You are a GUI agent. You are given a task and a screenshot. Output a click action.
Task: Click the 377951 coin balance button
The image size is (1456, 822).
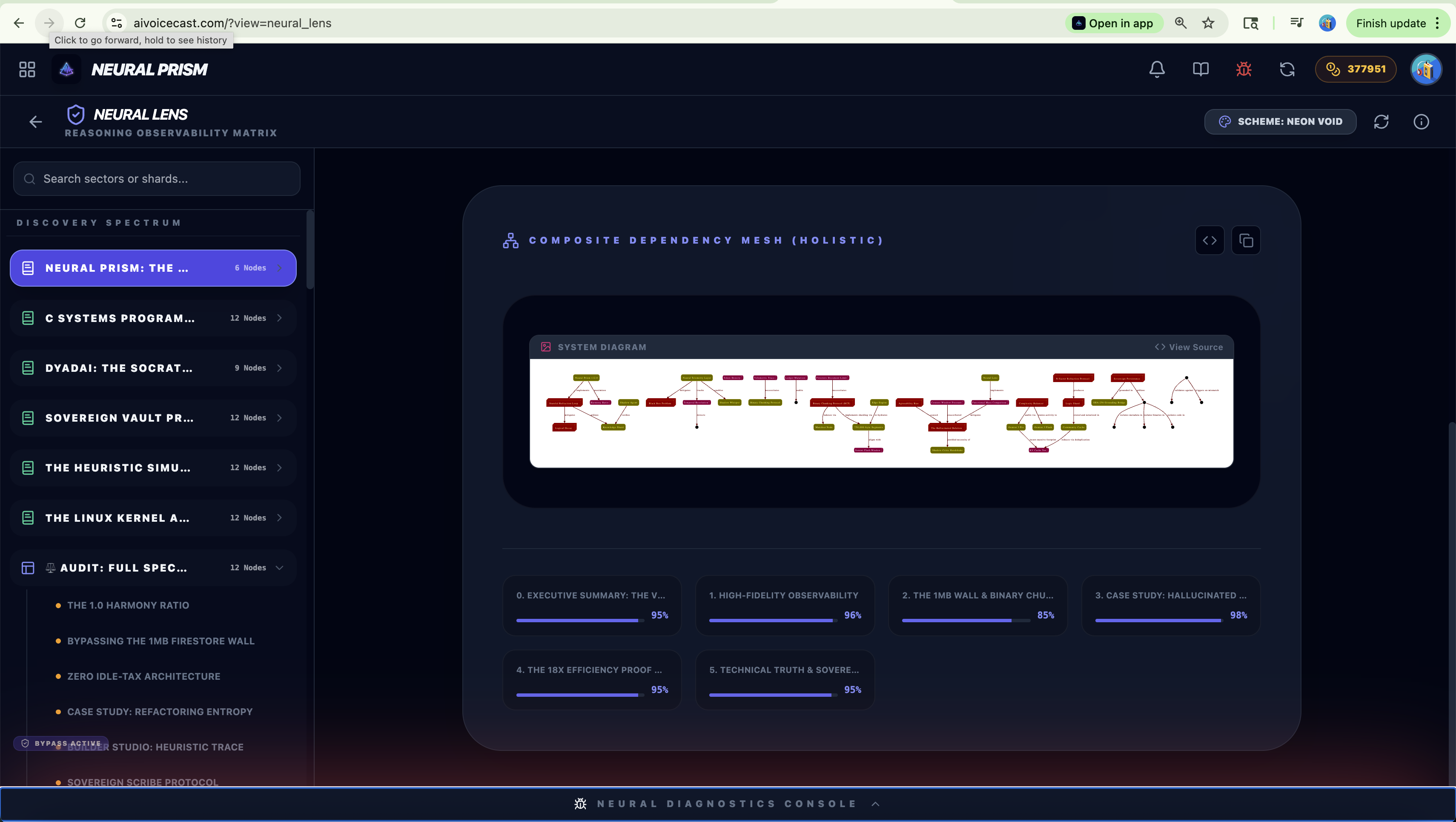pos(1356,69)
